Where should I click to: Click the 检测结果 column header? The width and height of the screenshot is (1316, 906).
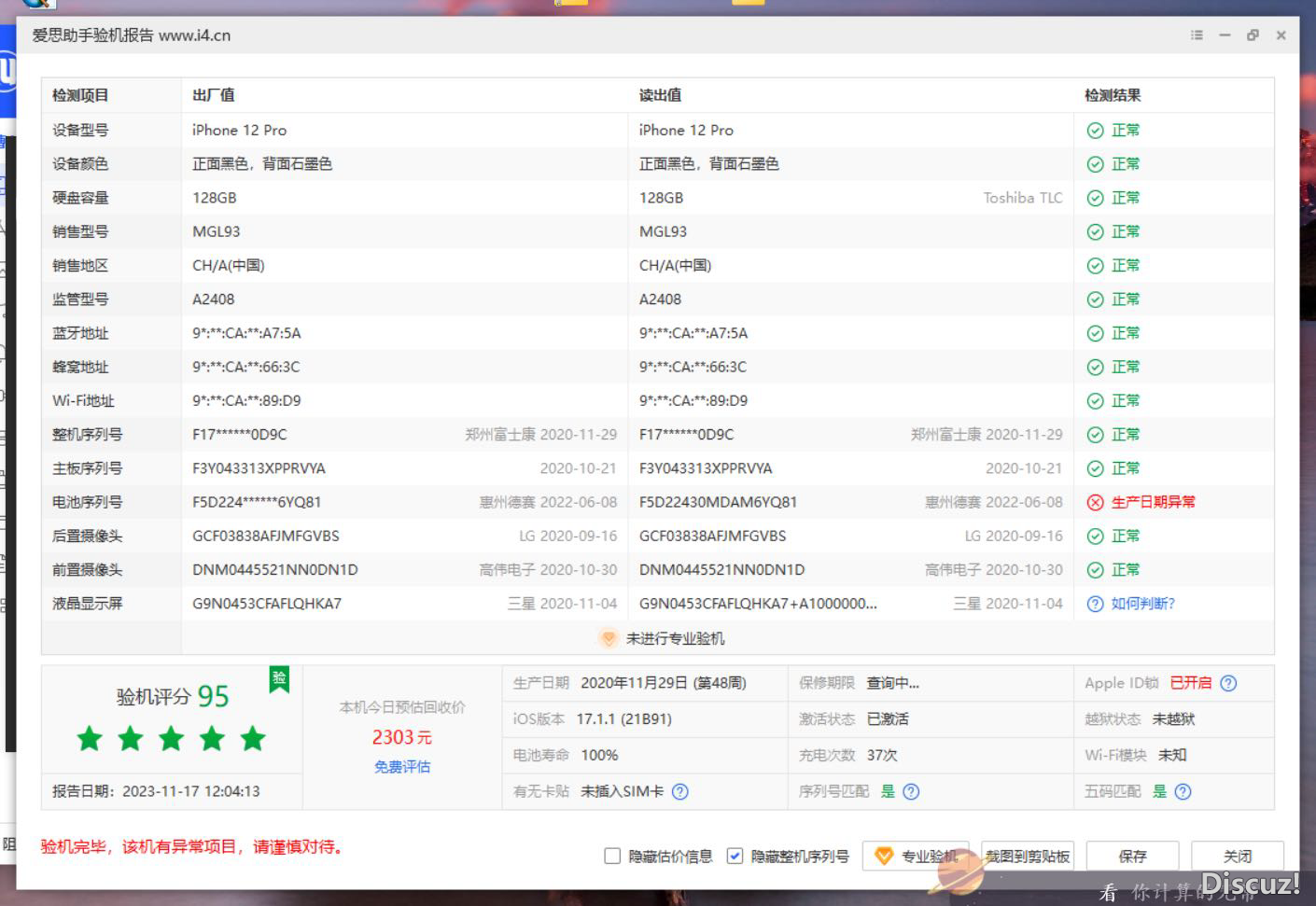tap(1113, 95)
